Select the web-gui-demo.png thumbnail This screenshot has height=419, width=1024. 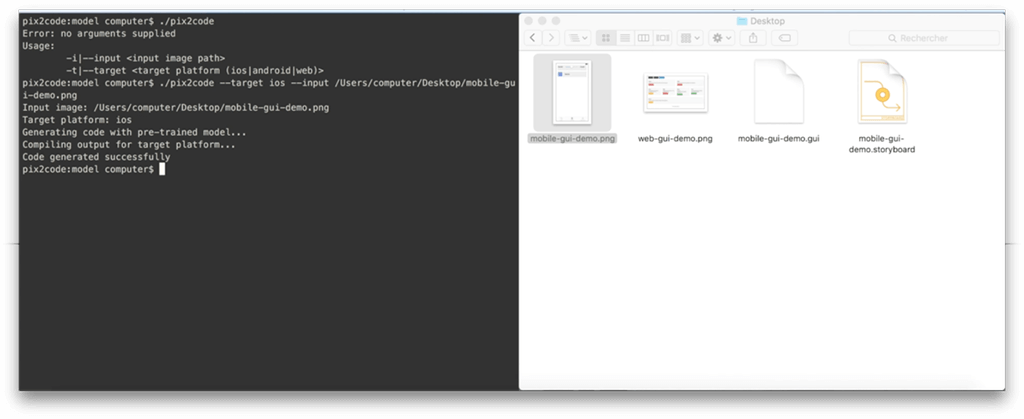coord(675,93)
